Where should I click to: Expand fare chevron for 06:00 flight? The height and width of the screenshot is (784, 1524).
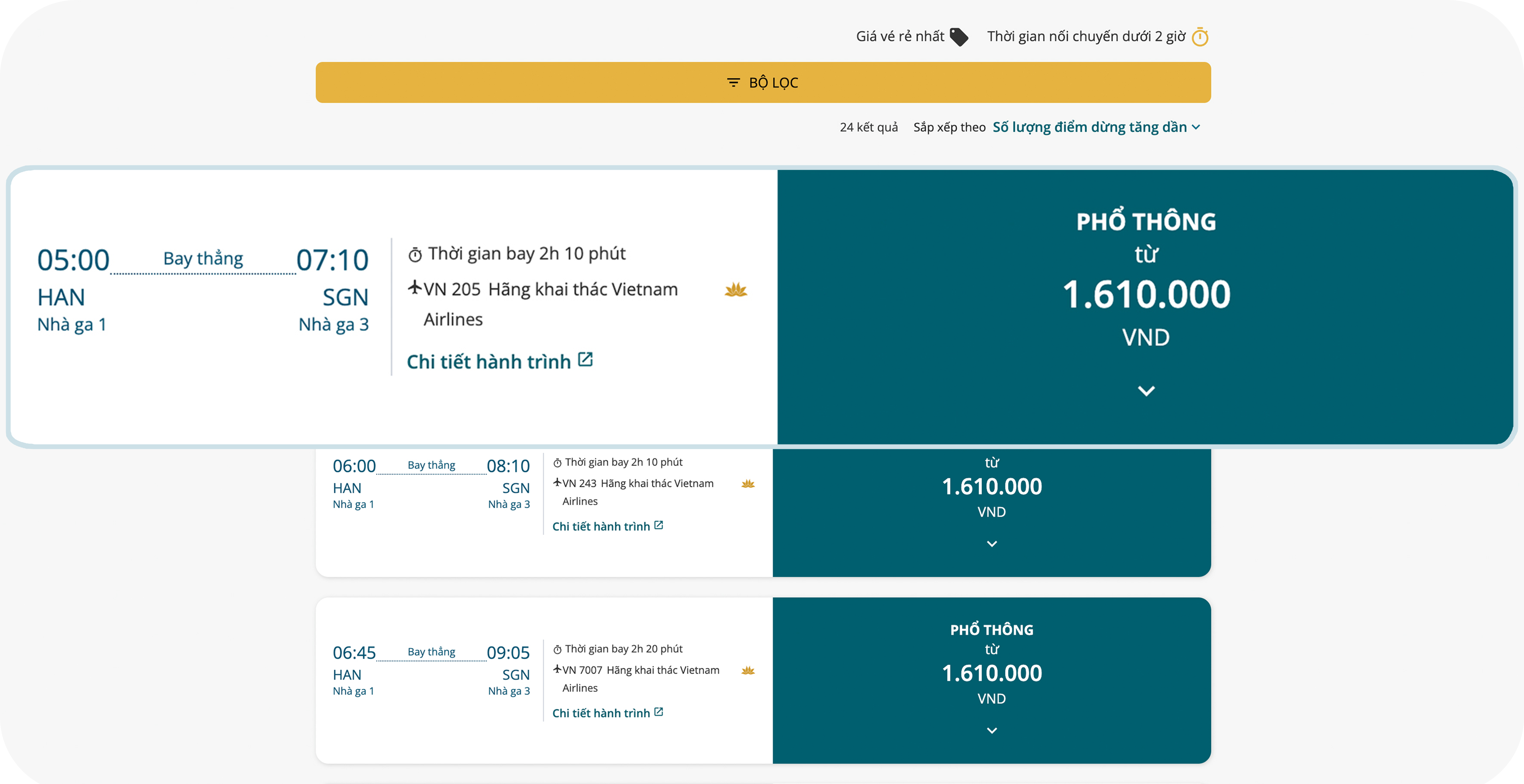pos(992,544)
